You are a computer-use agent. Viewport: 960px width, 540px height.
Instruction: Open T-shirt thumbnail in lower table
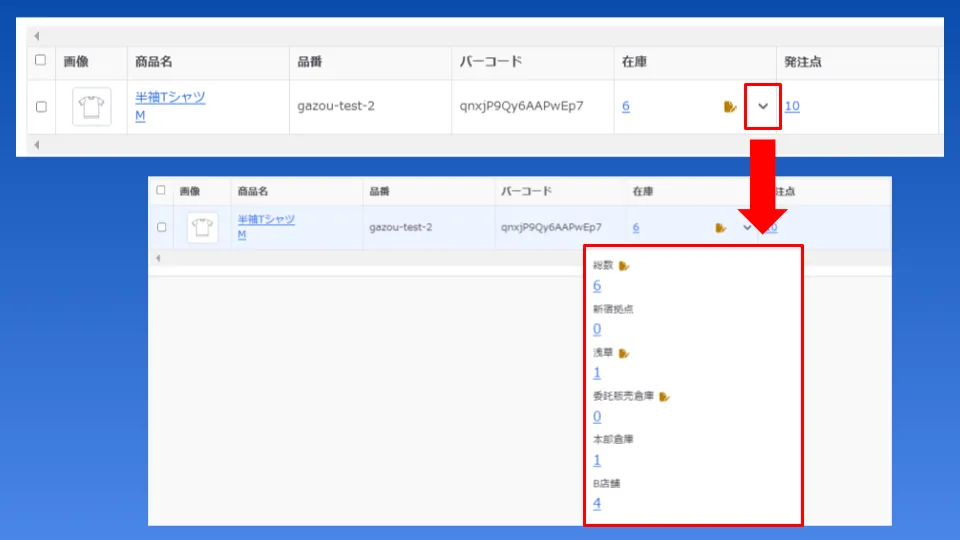(202, 227)
